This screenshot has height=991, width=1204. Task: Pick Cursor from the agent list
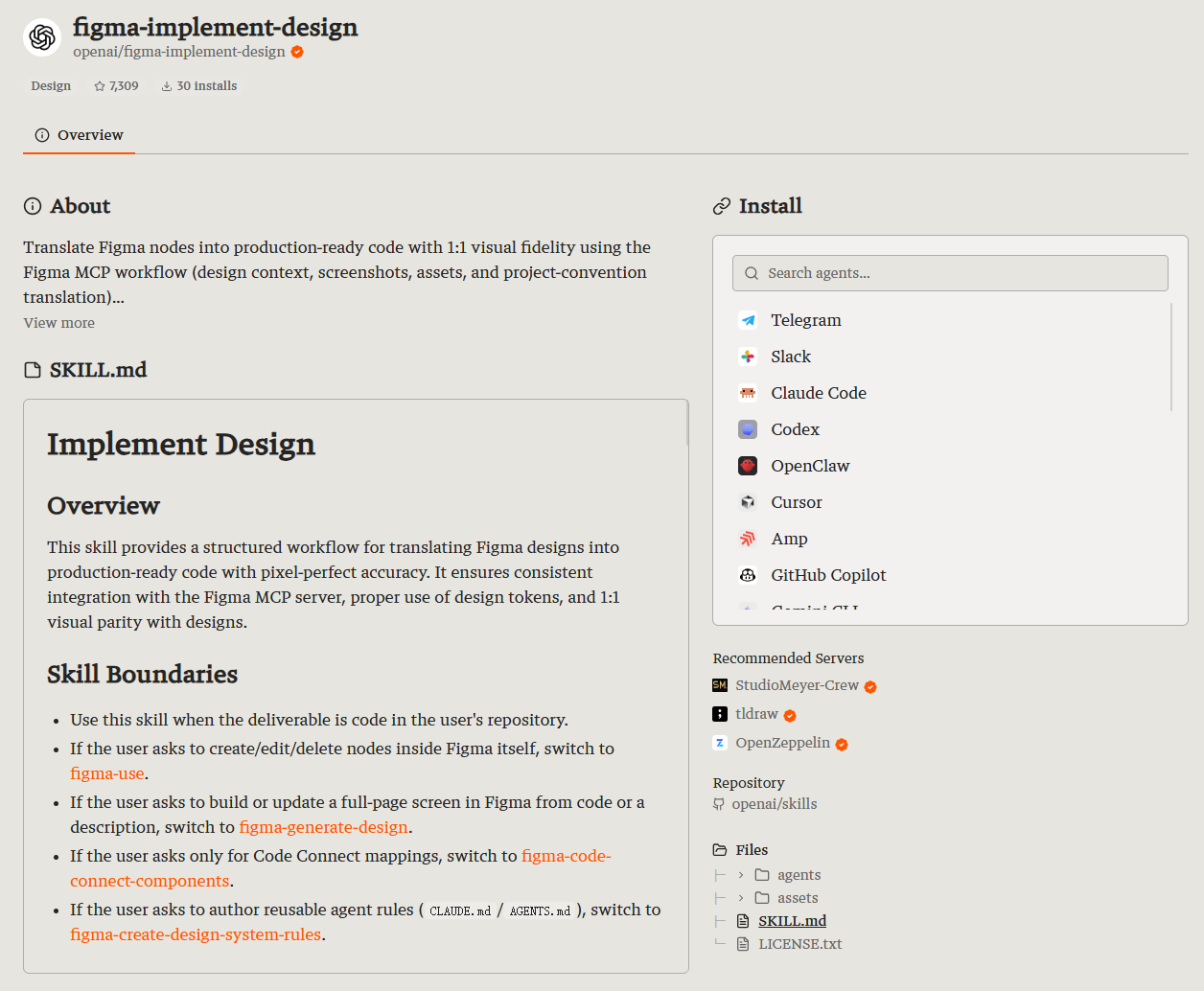coord(951,502)
